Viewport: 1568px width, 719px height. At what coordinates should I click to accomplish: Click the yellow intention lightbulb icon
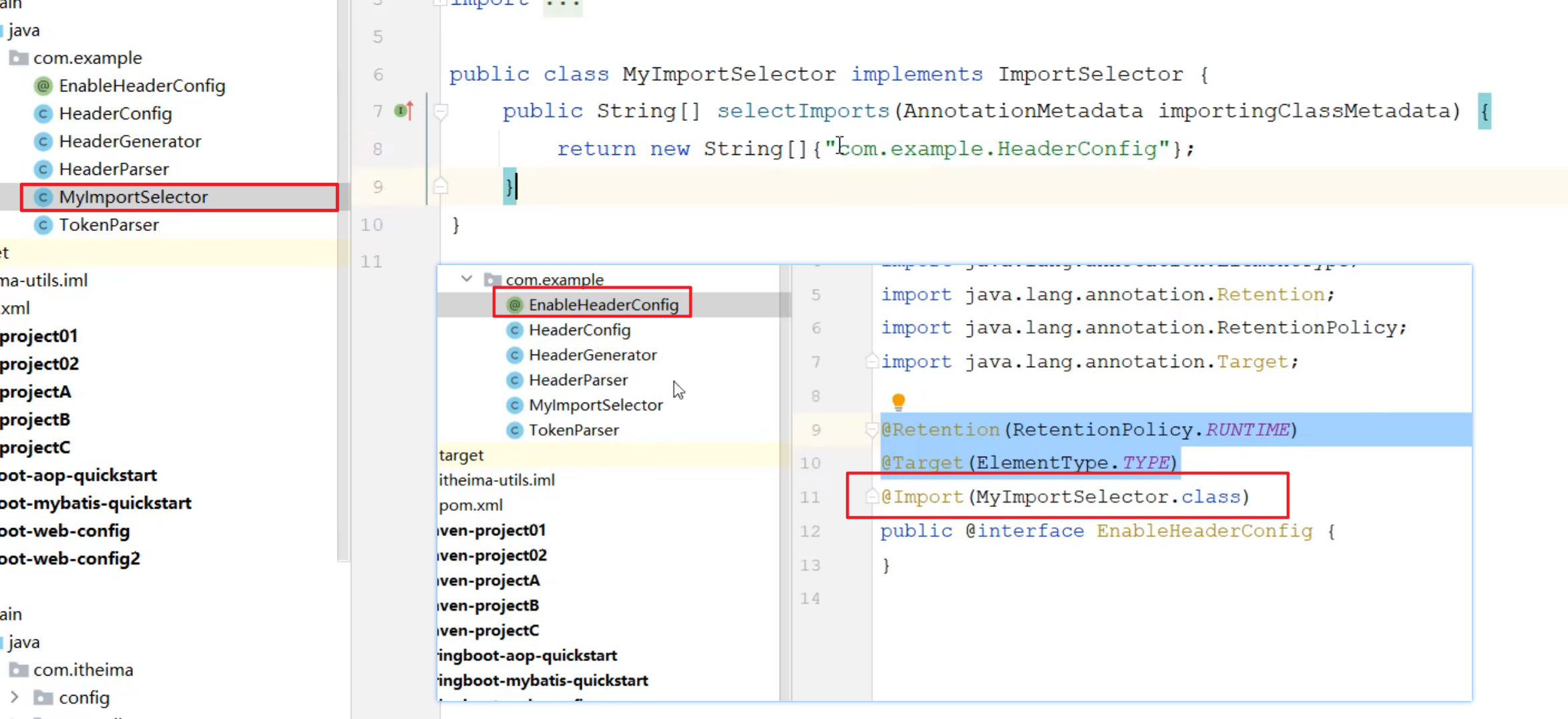click(898, 401)
